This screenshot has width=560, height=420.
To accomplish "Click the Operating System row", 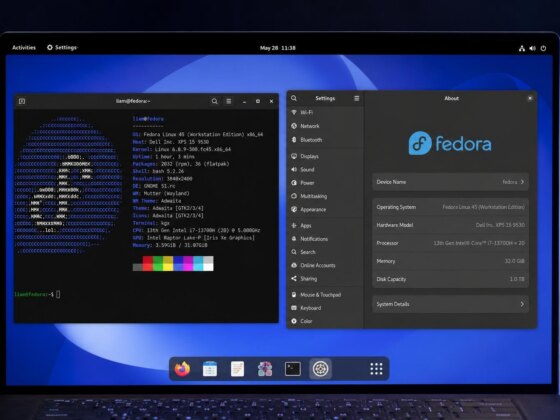I will coord(450,207).
